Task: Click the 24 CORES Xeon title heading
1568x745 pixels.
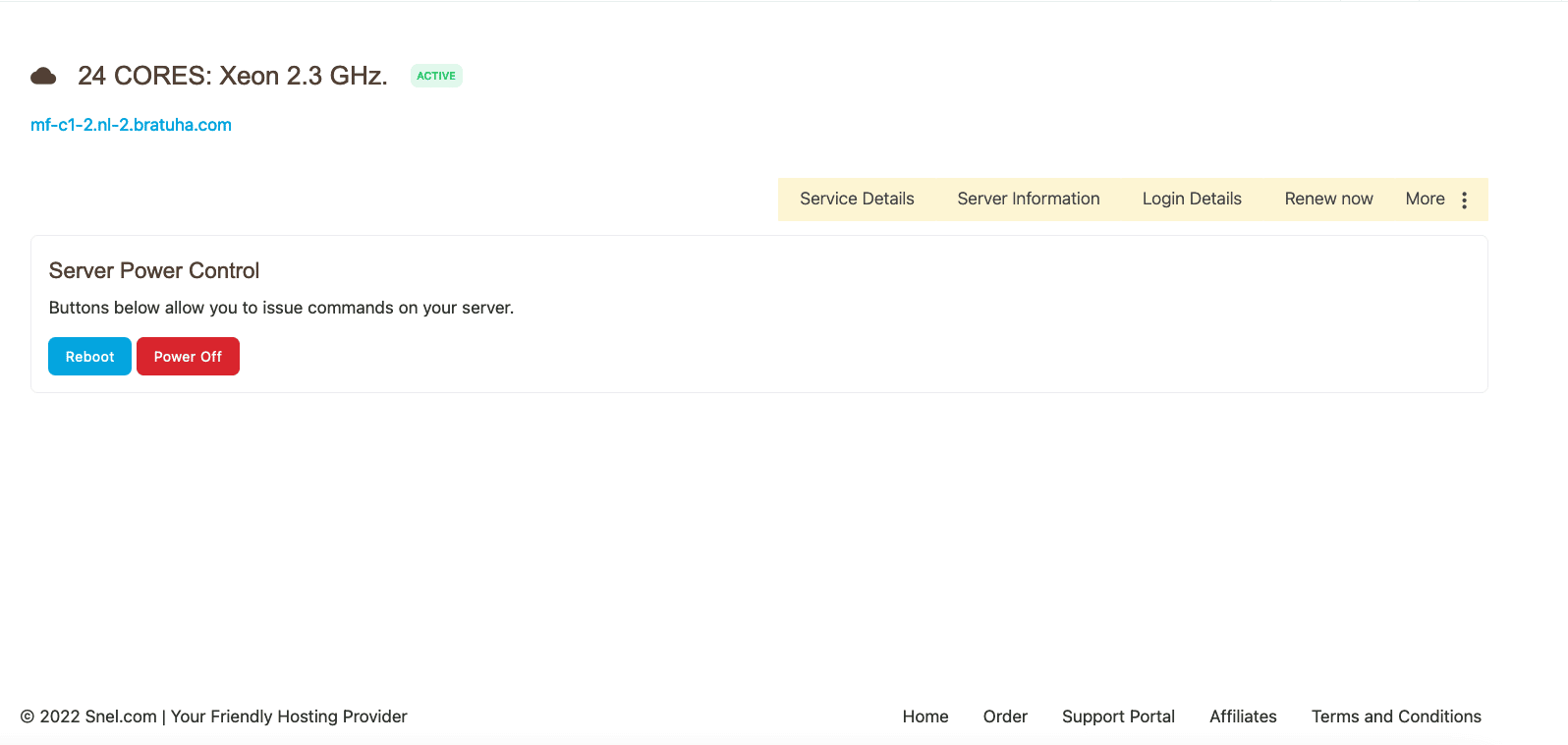Action: (x=233, y=76)
